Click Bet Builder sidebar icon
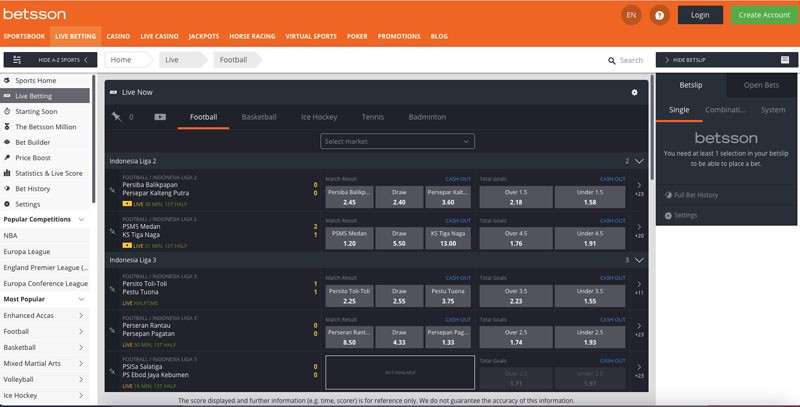The width and height of the screenshot is (800, 407). pos(7,142)
